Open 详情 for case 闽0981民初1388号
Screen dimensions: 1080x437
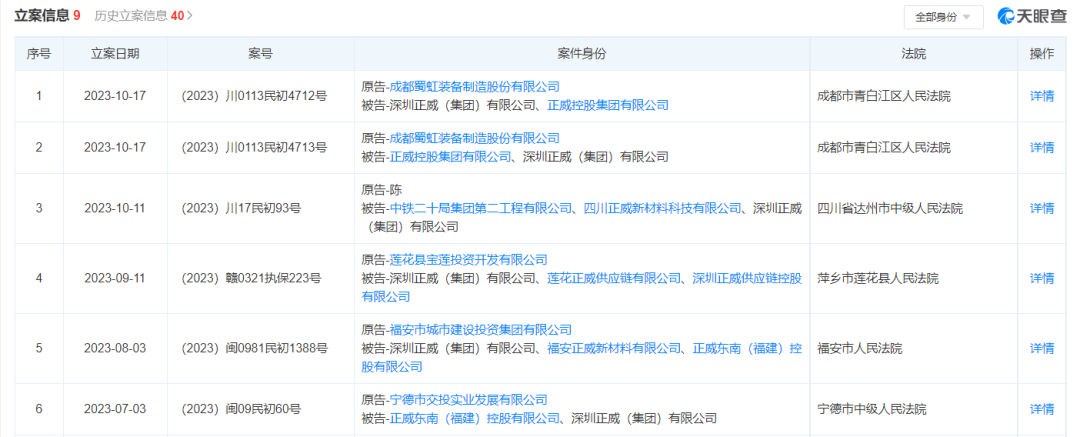tap(1041, 349)
